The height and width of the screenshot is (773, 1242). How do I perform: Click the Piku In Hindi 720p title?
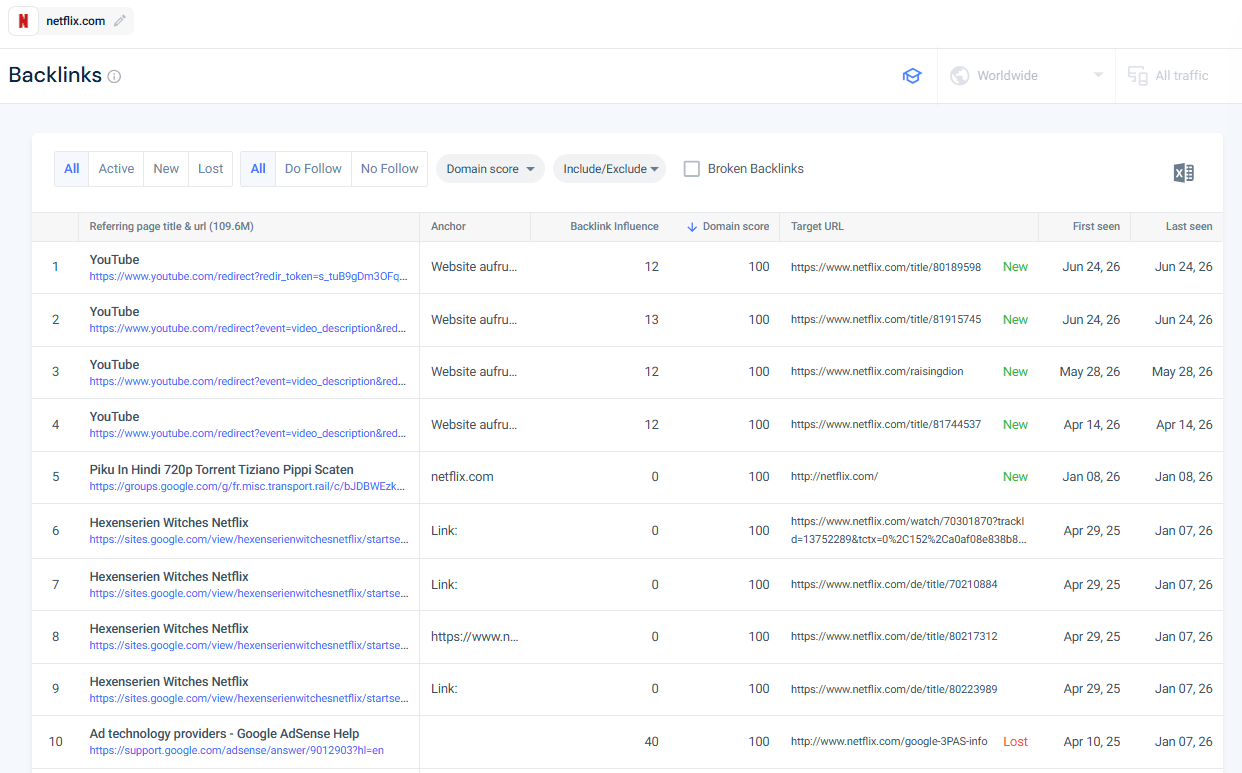coord(221,470)
